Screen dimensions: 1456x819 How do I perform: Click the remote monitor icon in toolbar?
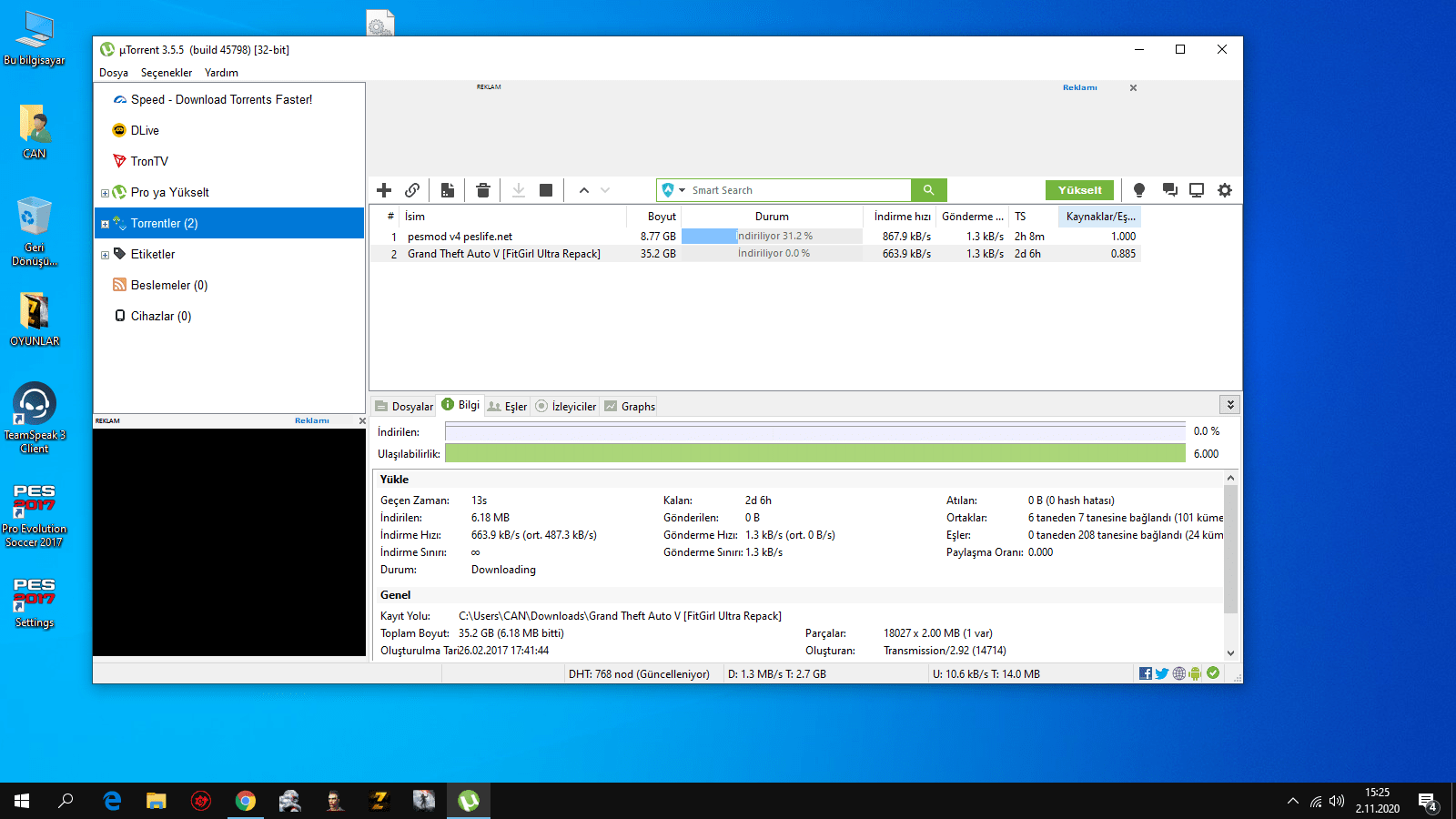click(x=1197, y=190)
